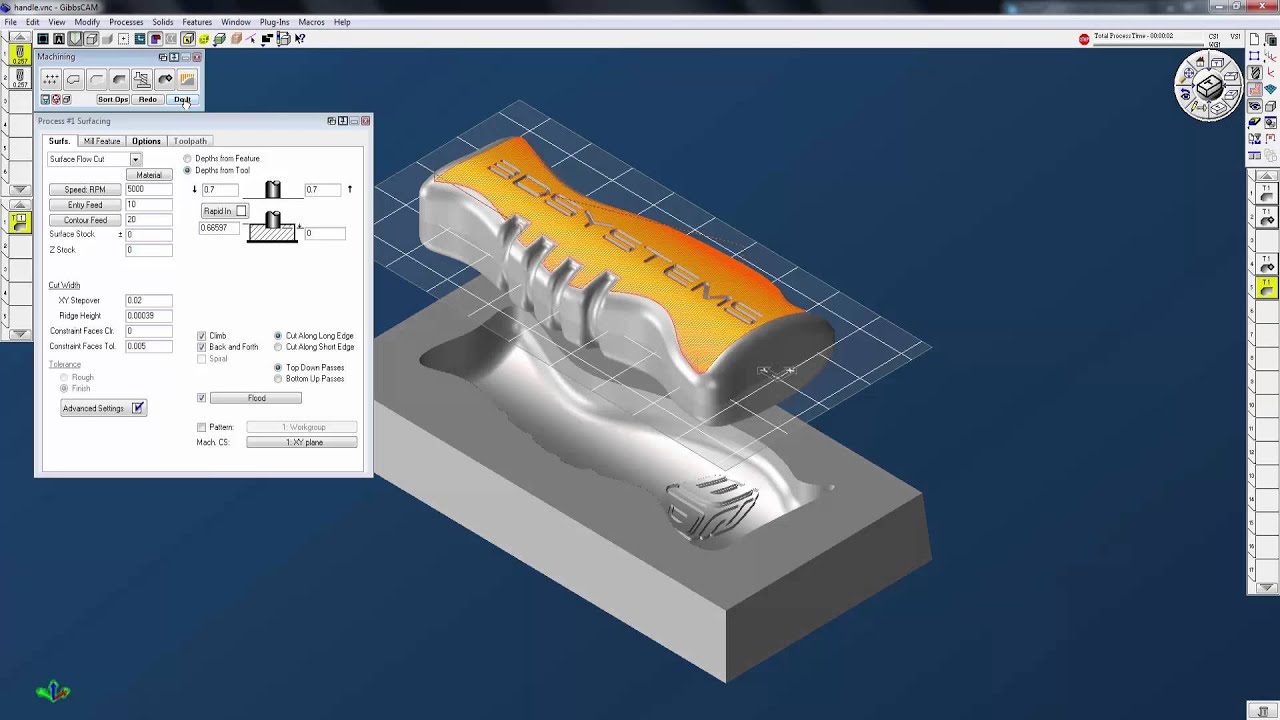Select the Depths from Feature radio button
This screenshot has width=1280, height=720.
(187, 159)
